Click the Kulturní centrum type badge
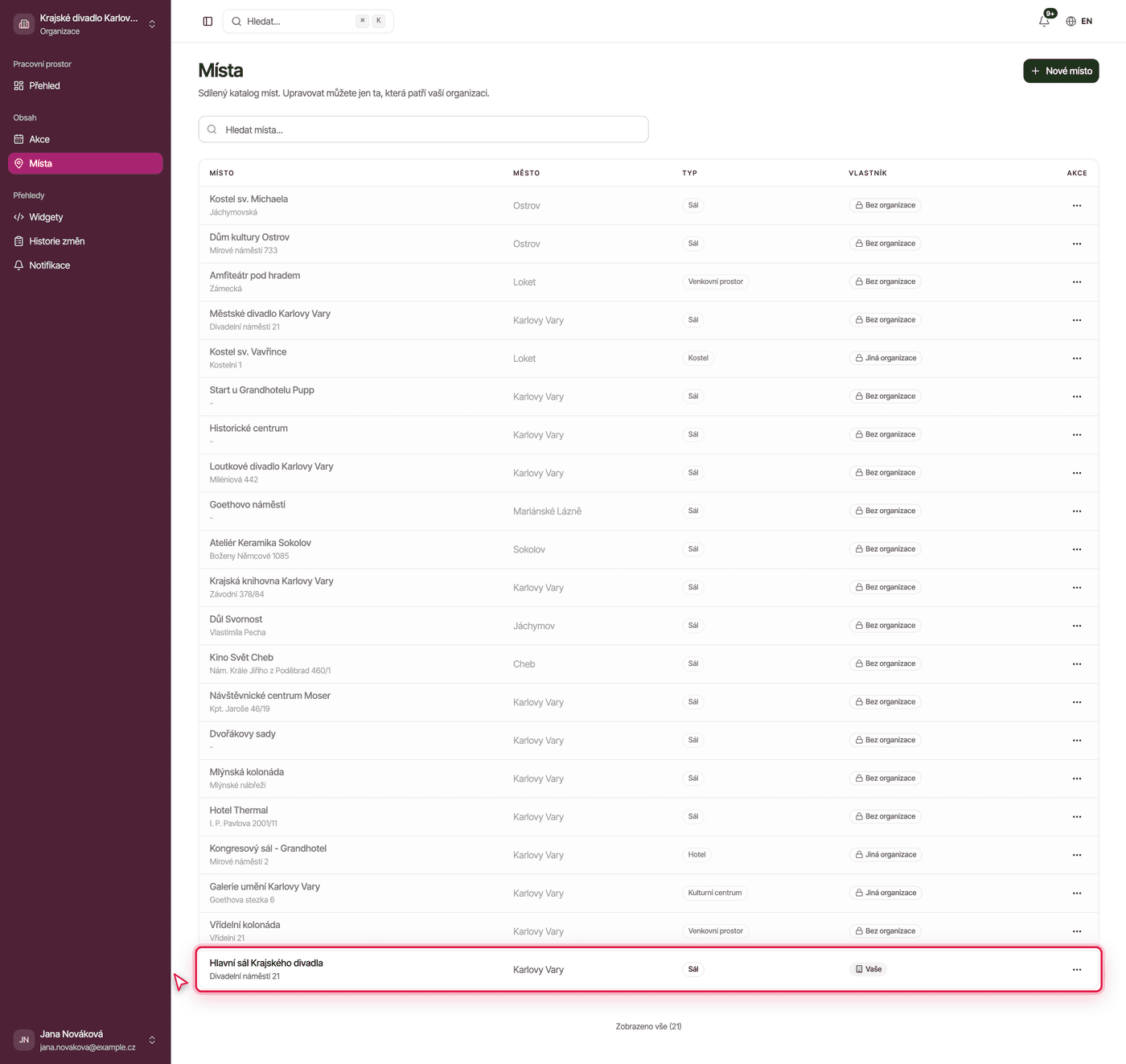The height and width of the screenshot is (1064, 1126). (715, 893)
